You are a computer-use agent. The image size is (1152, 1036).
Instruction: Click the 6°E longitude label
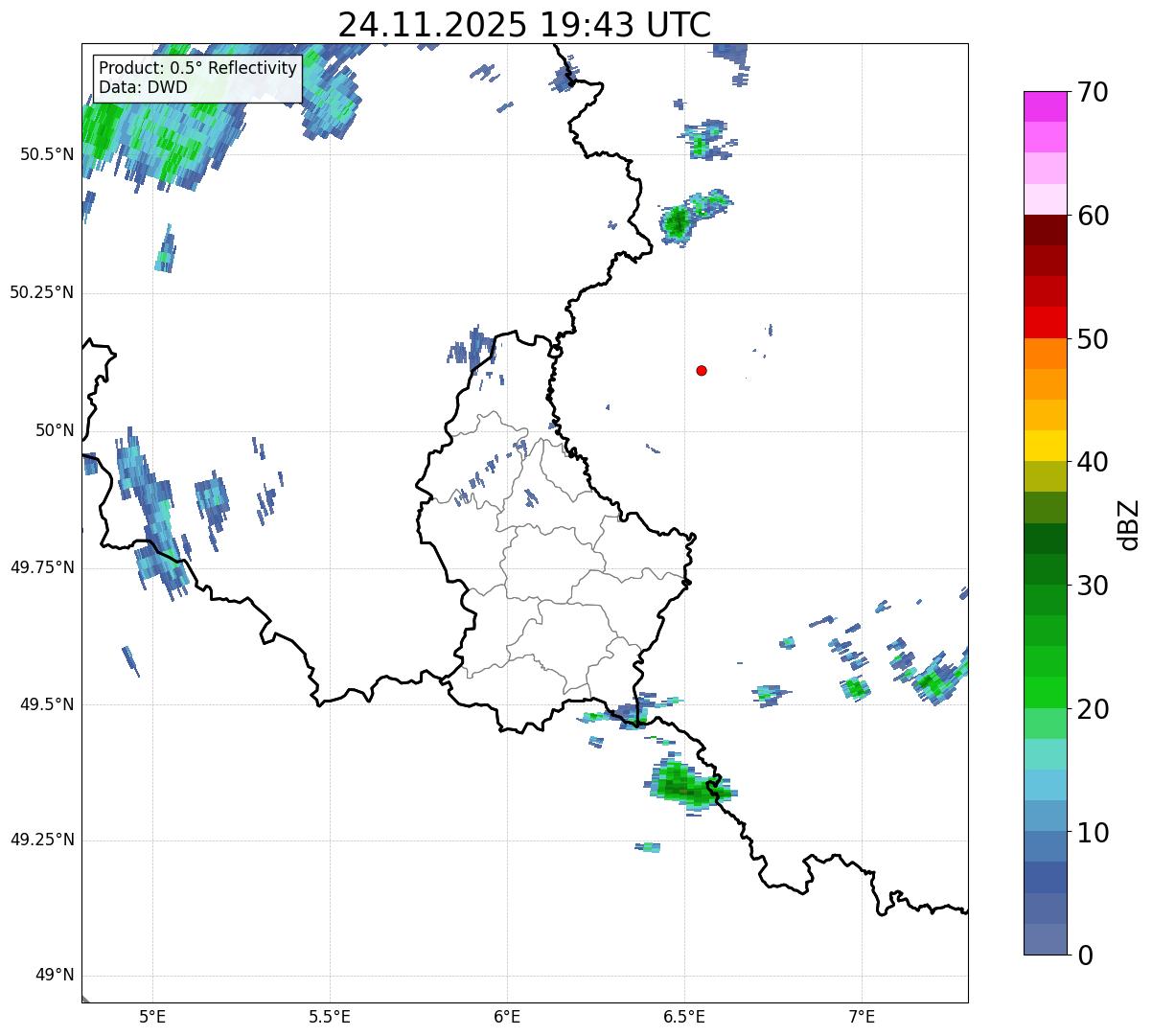[507, 1016]
